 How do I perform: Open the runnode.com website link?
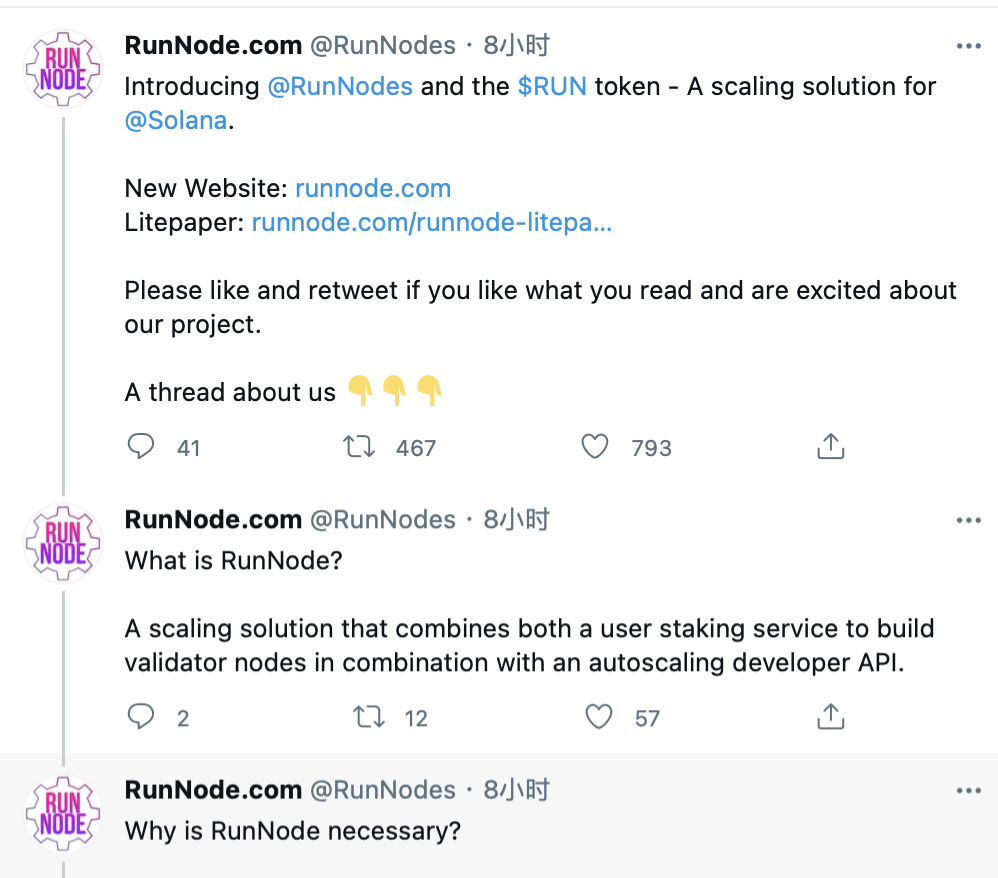pyautogui.click(x=373, y=188)
